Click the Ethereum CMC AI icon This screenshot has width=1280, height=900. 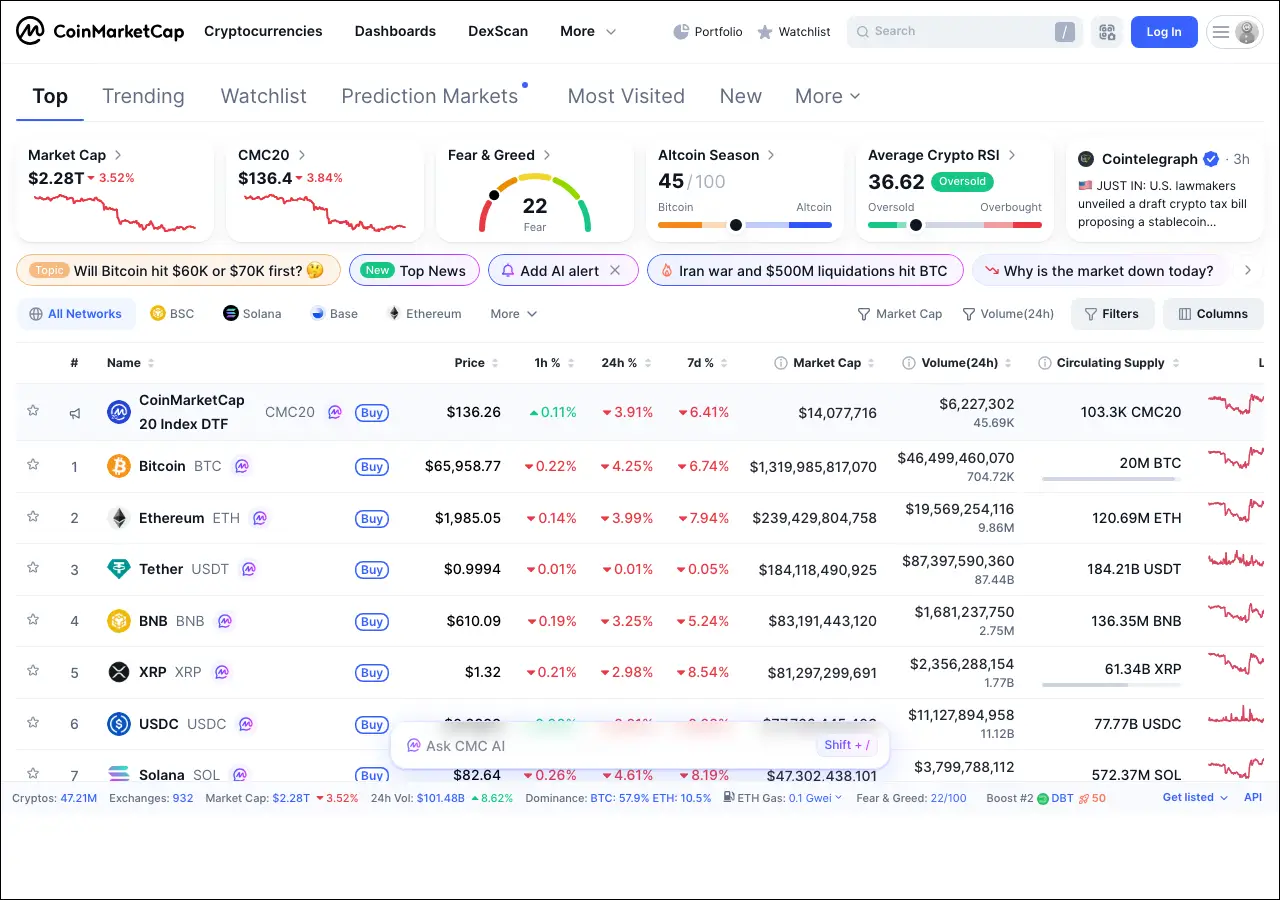click(259, 518)
